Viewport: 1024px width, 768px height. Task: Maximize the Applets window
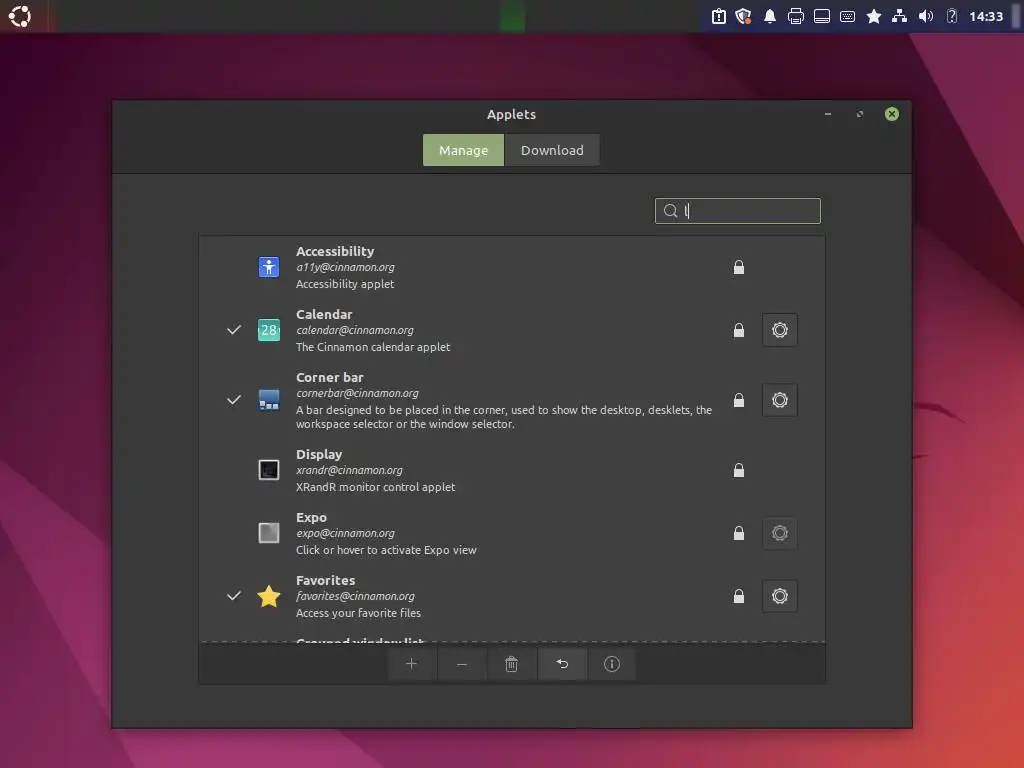pos(859,114)
